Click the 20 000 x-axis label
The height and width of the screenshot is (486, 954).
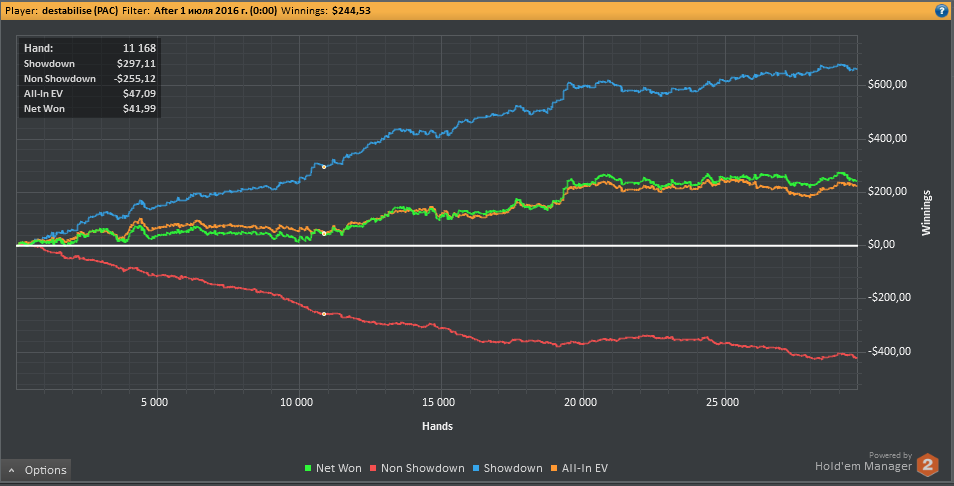(582, 402)
